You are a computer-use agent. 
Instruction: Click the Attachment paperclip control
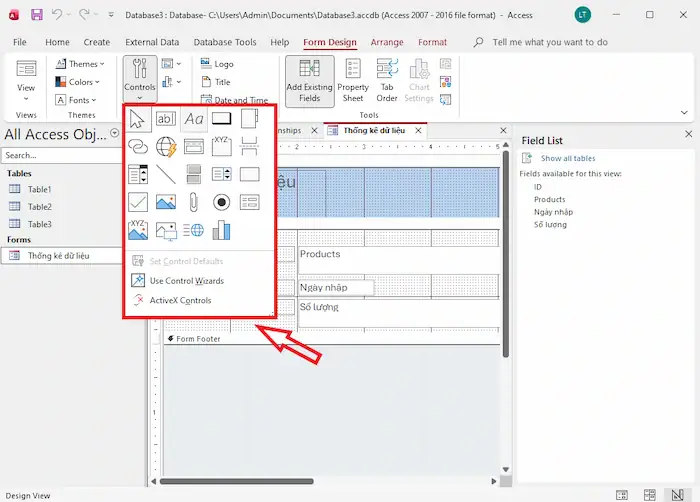coord(193,203)
